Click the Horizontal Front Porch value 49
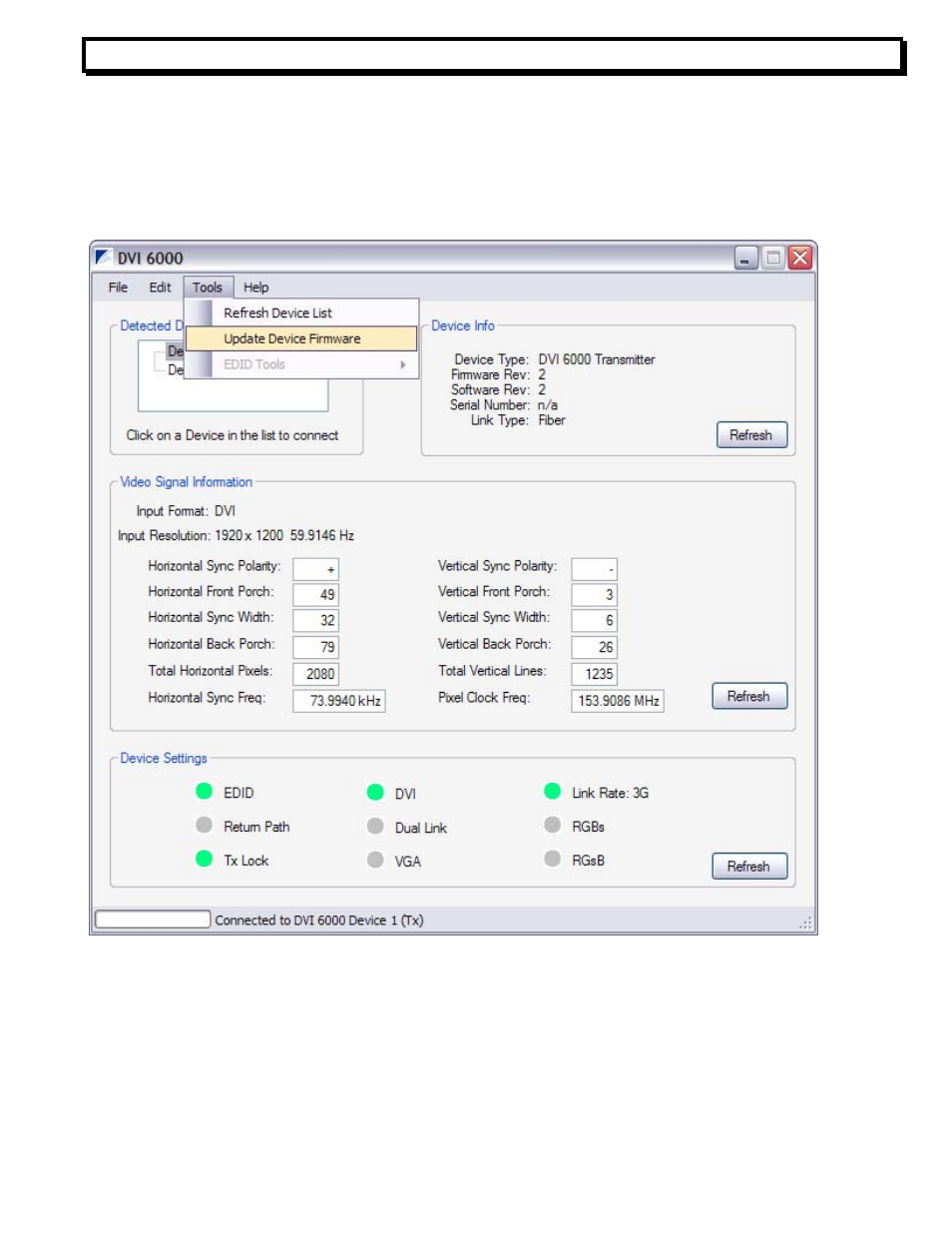The image size is (952, 1233). pyautogui.click(x=315, y=595)
